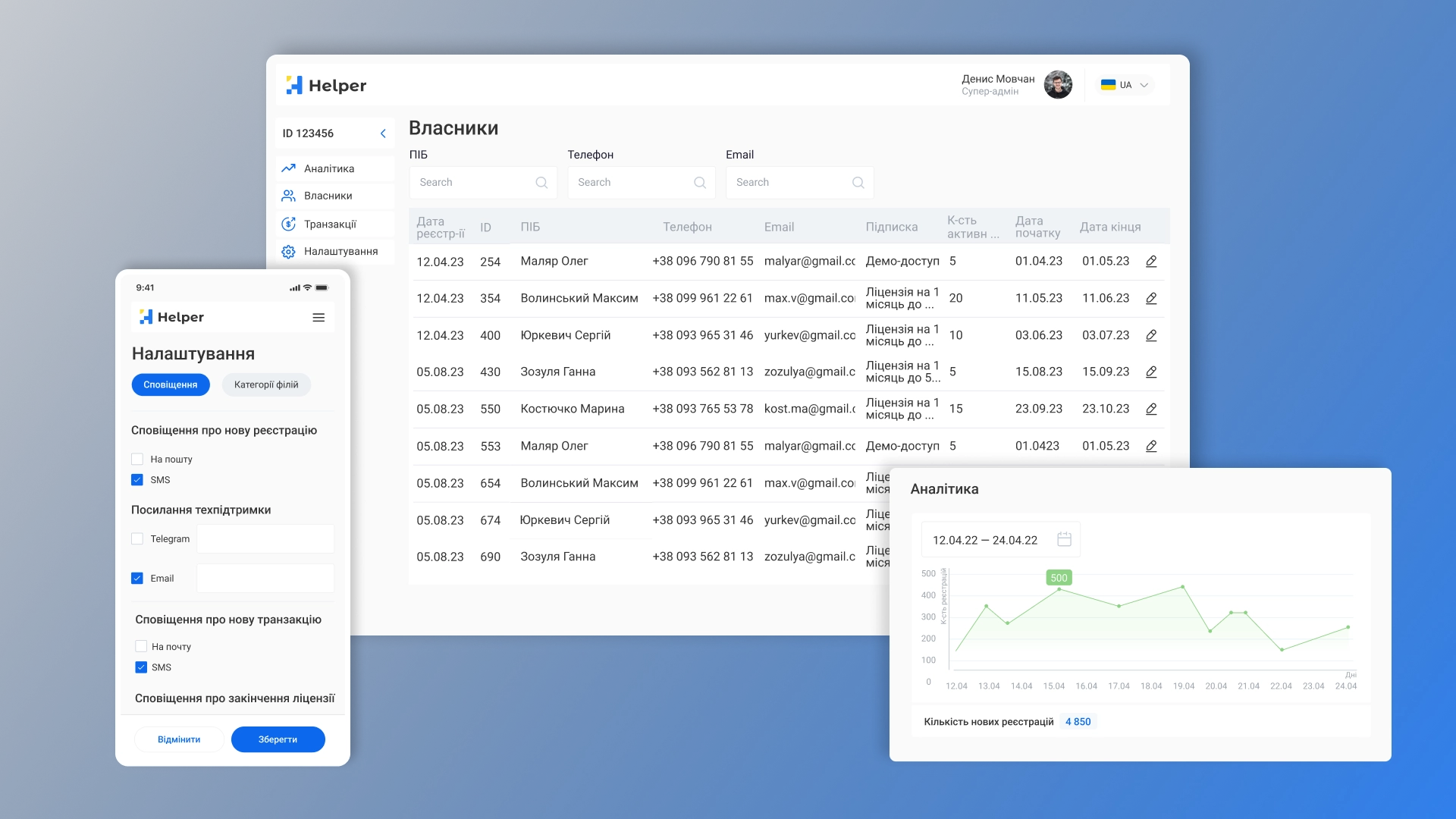This screenshot has height=819, width=1456.
Task: Click the calendar icon in Analytics panel
Action: click(1063, 540)
